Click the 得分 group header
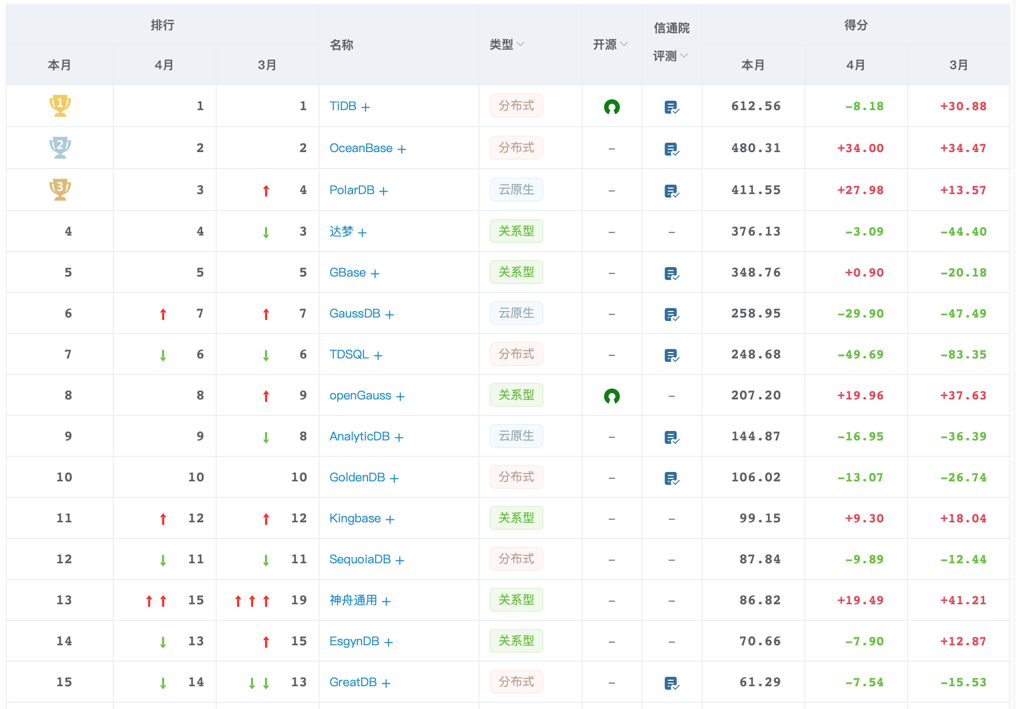Viewport: 1018px width, 709px height. (x=856, y=25)
